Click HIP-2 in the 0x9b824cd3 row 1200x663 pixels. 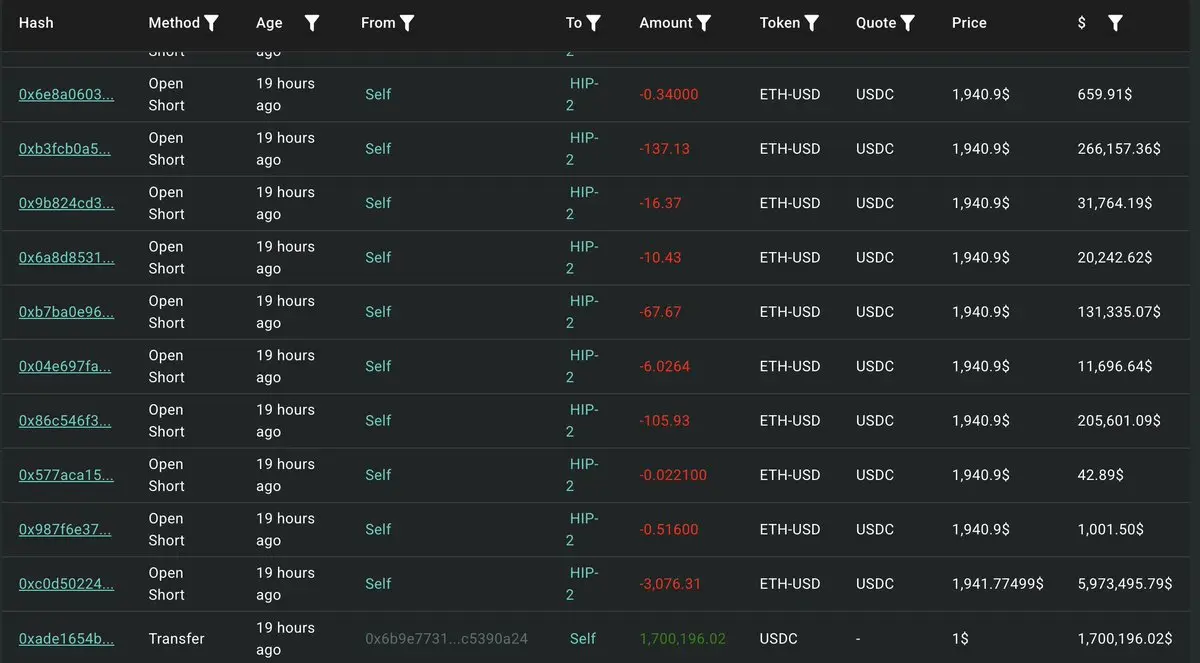(x=583, y=203)
